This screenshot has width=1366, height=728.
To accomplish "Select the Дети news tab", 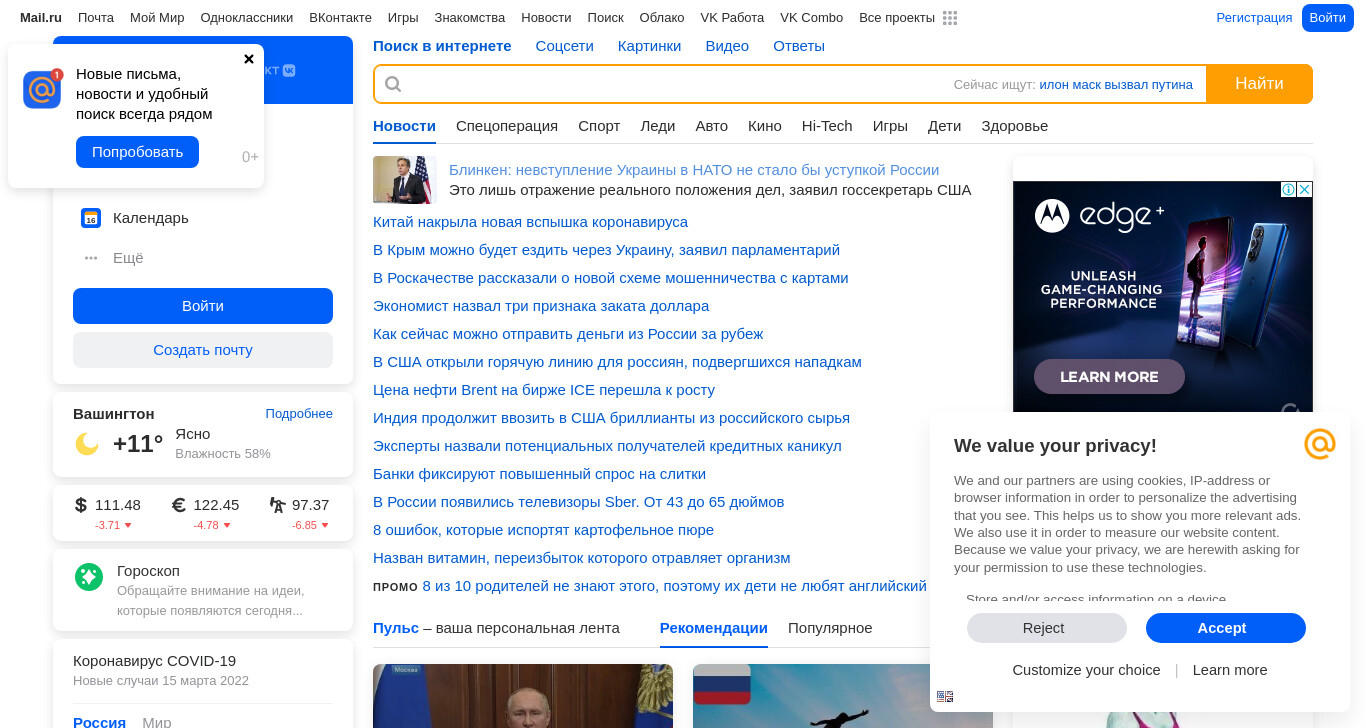I will click(944, 126).
